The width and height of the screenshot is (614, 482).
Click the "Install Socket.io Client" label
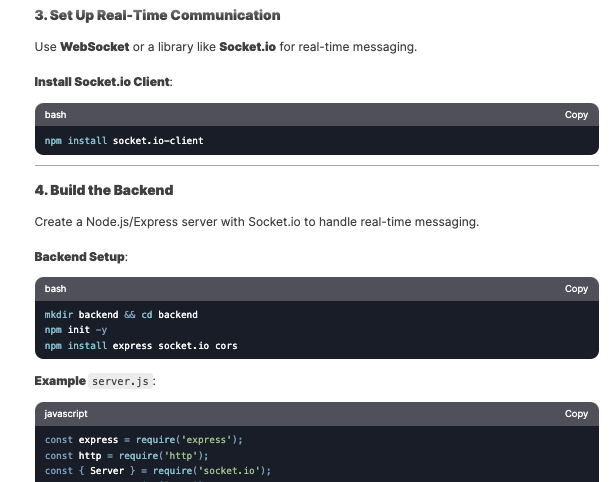click(x=102, y=82)
